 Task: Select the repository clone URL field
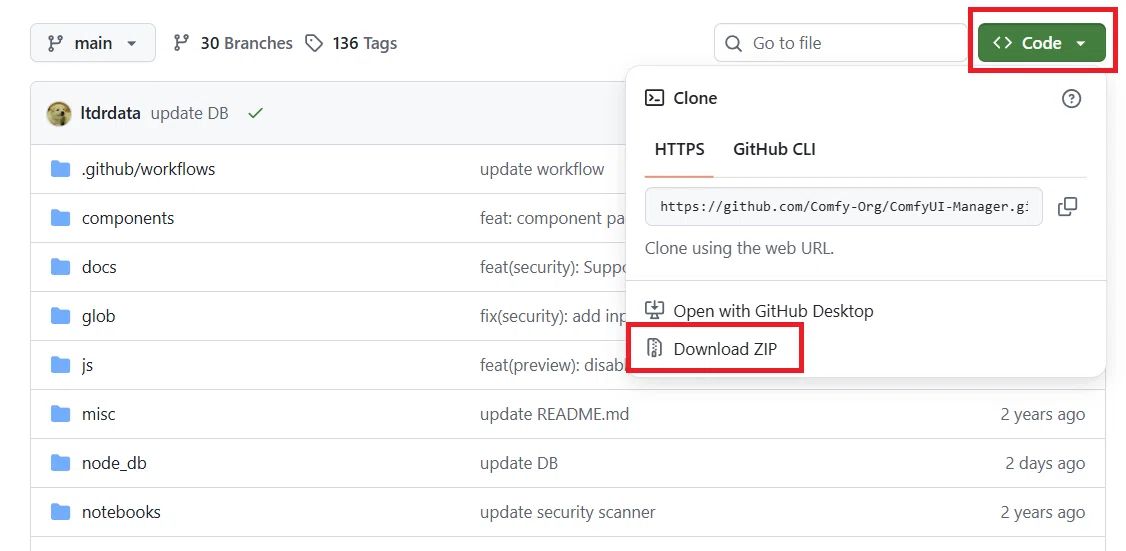(x=843, y=207)
